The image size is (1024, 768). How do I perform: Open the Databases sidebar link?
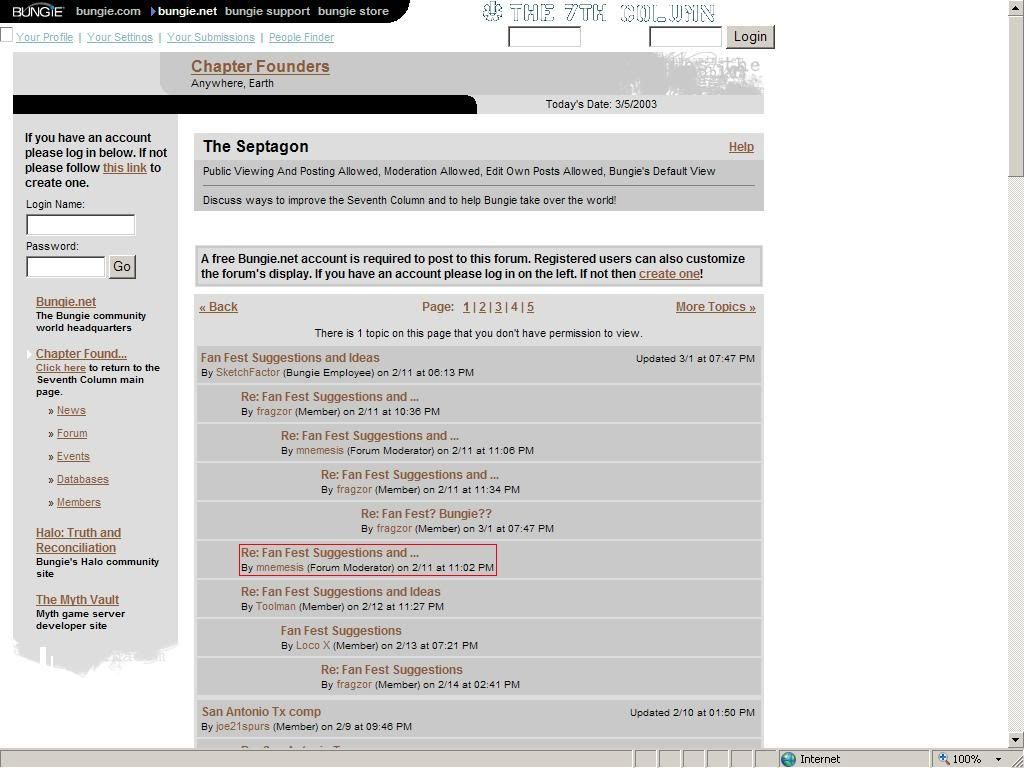coord(82,480)
